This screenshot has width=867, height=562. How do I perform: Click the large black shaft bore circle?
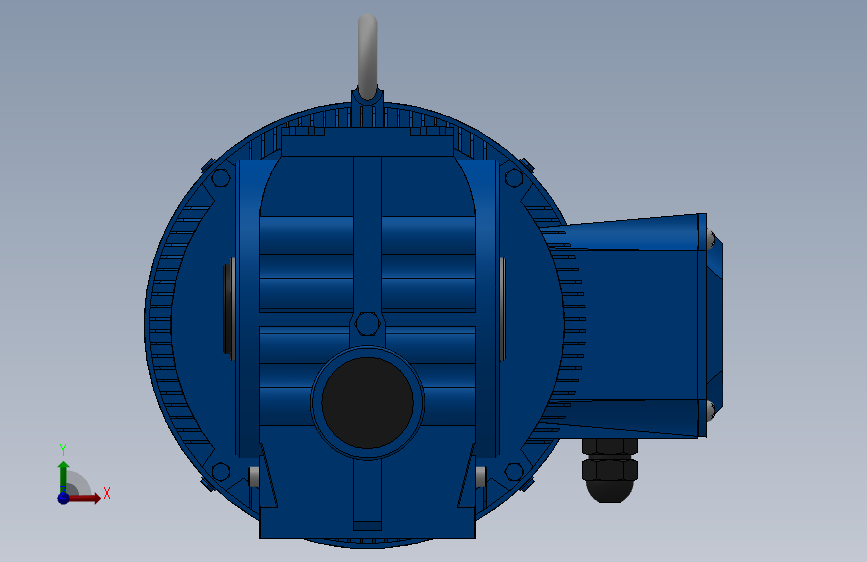pos(367,403)
